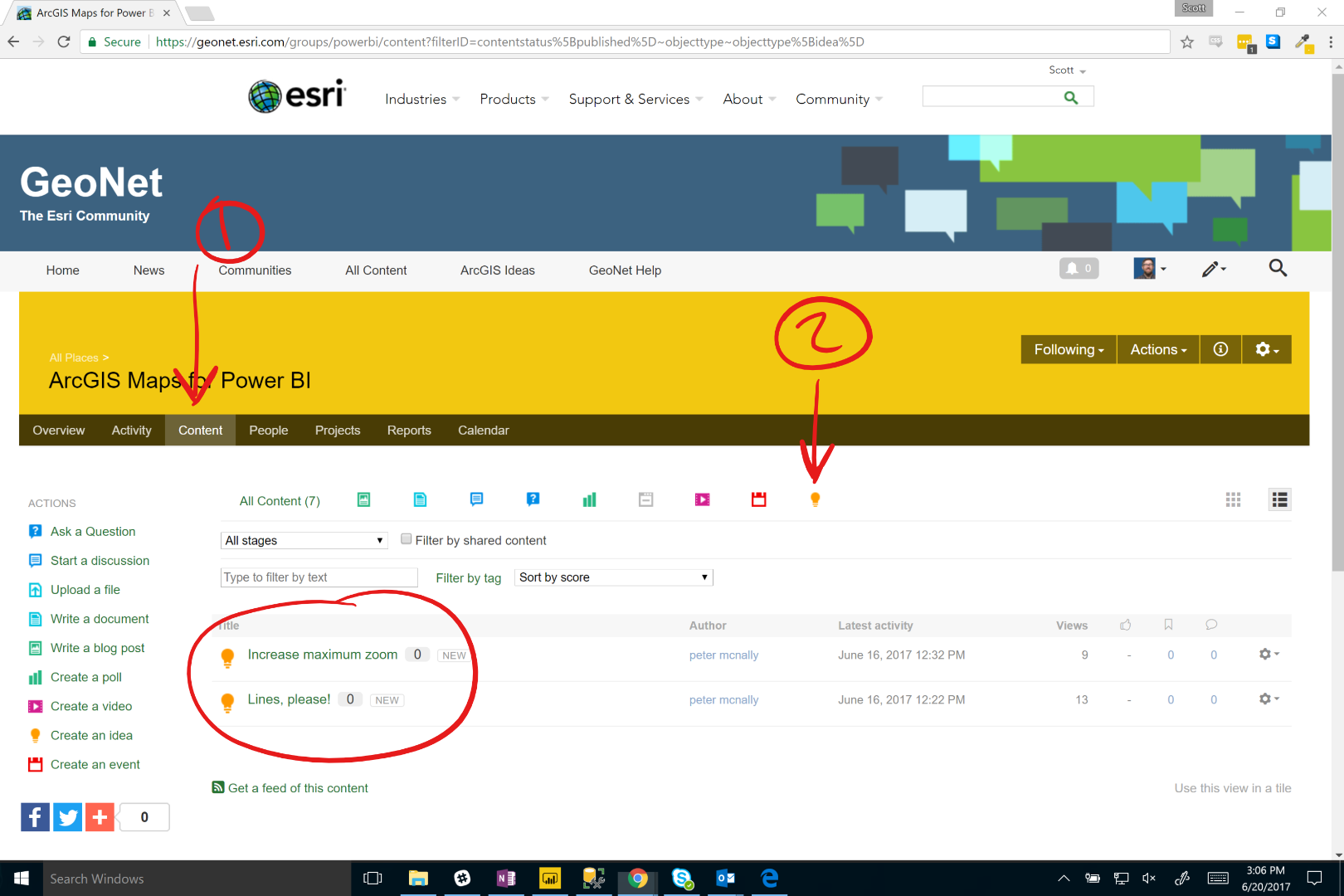1344x896 pixels.
Task: Open the info icon for this place
Action: [x=1220, y=349]
